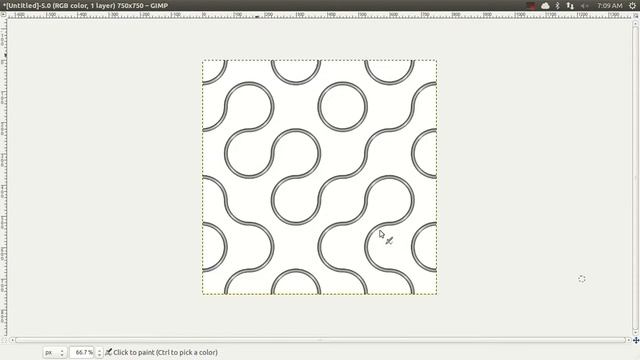Open the px unit dropdown in the status bar
The height and width of the screenshot is (360, 640).
pyautogui.click(x=55, y=352)
